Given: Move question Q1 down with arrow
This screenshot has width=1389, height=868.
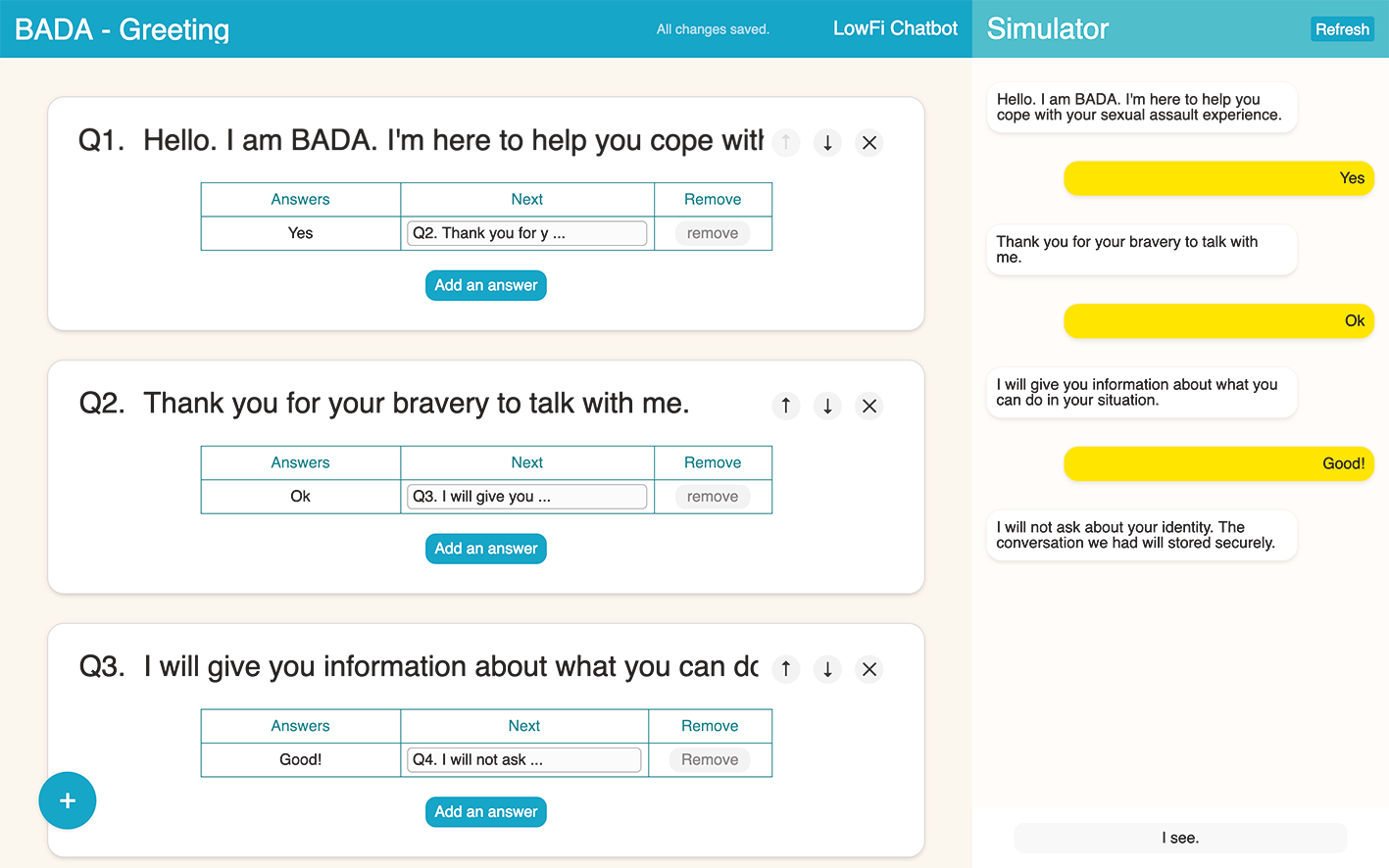Looking at the screenshot, I should tap(827, 143).
